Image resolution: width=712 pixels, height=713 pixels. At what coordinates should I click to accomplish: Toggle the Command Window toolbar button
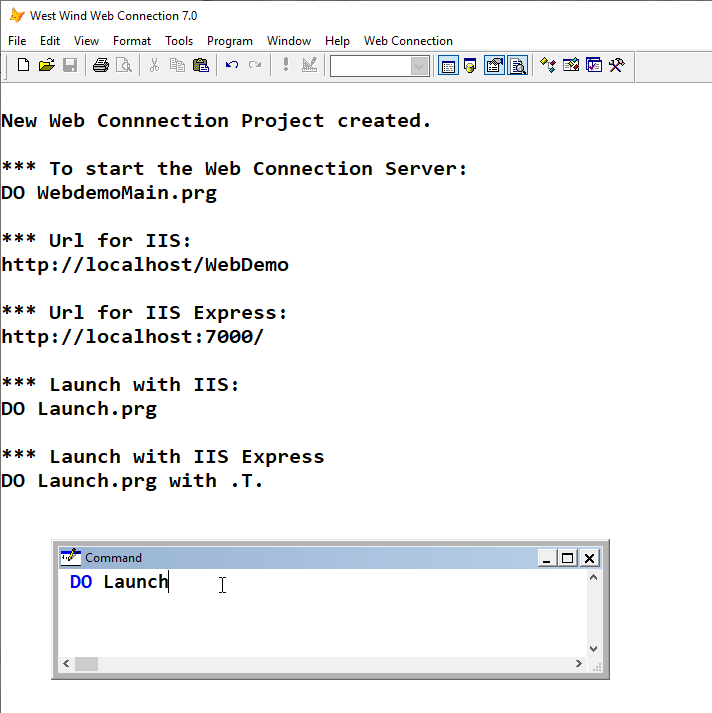click(x=448, y=66)
